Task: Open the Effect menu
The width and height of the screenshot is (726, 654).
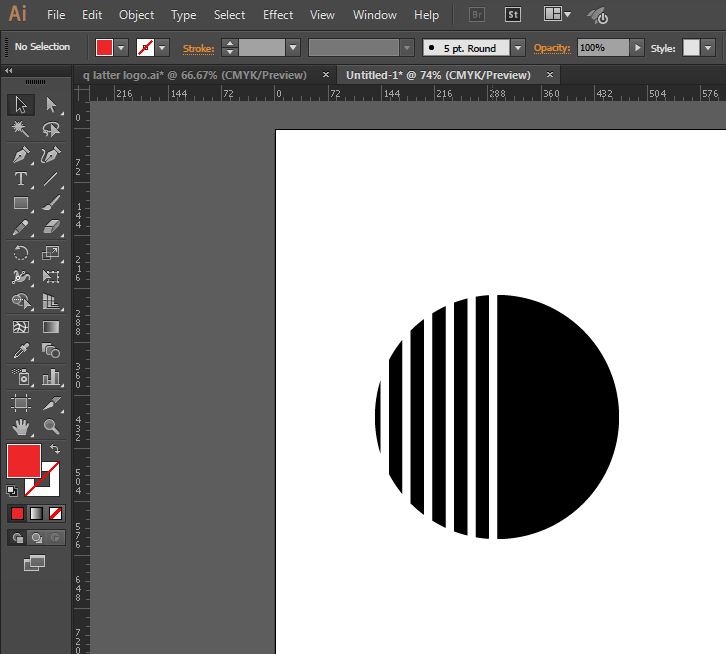Action: tap(278, 15)
